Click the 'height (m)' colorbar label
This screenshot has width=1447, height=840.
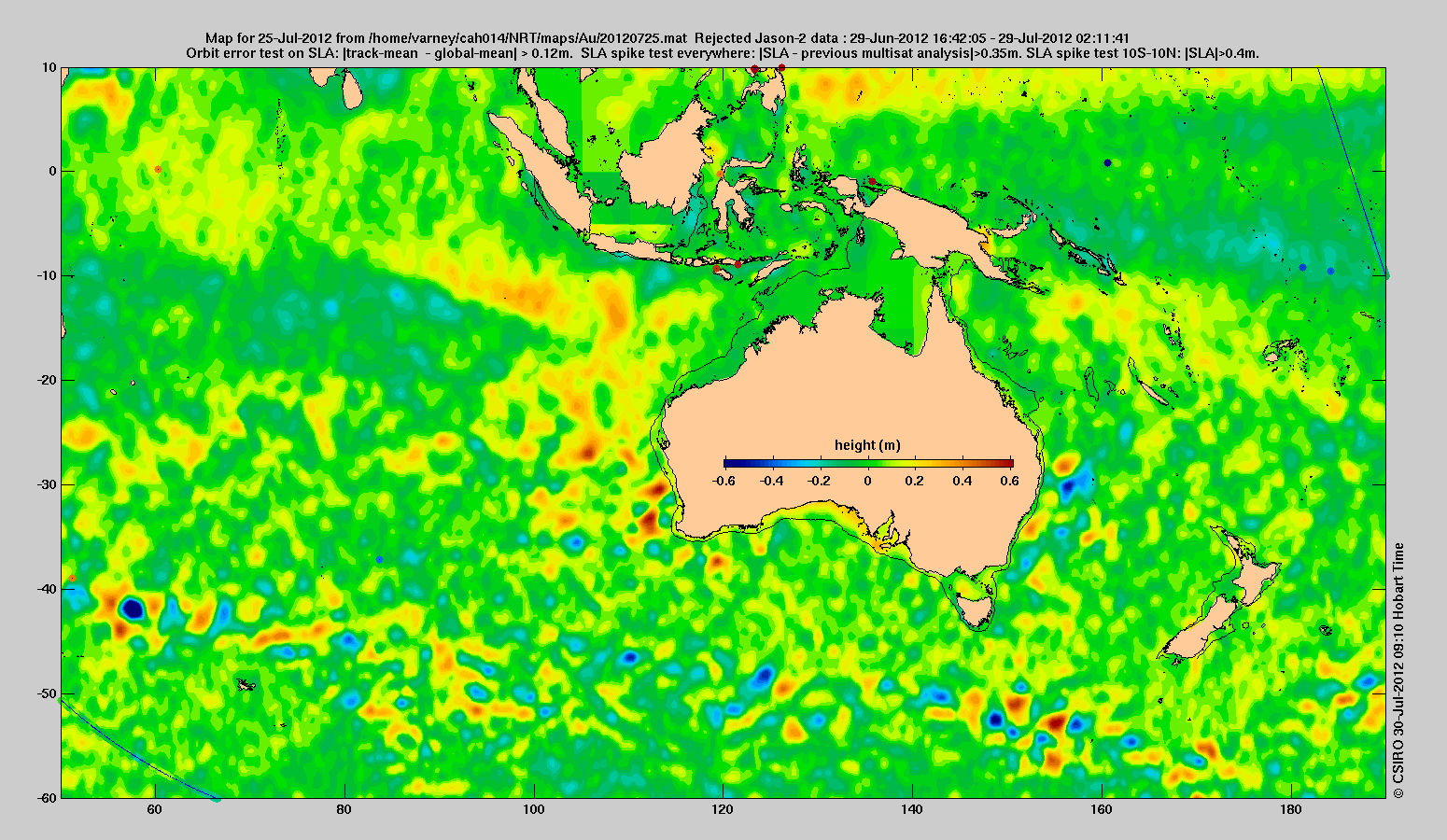pyautogui.click(x=867, y=445)
